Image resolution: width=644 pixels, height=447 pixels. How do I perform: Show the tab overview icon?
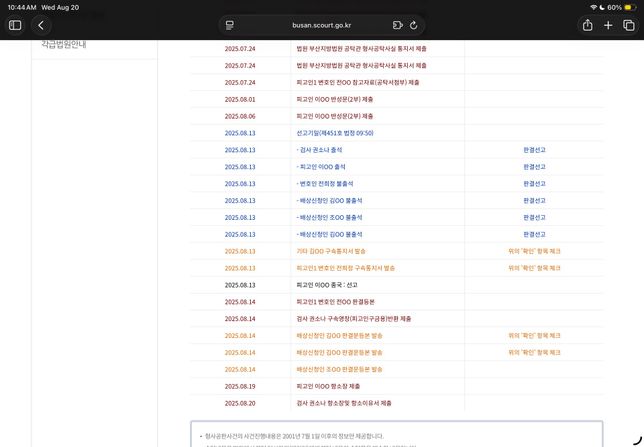[x=628, y=25]
